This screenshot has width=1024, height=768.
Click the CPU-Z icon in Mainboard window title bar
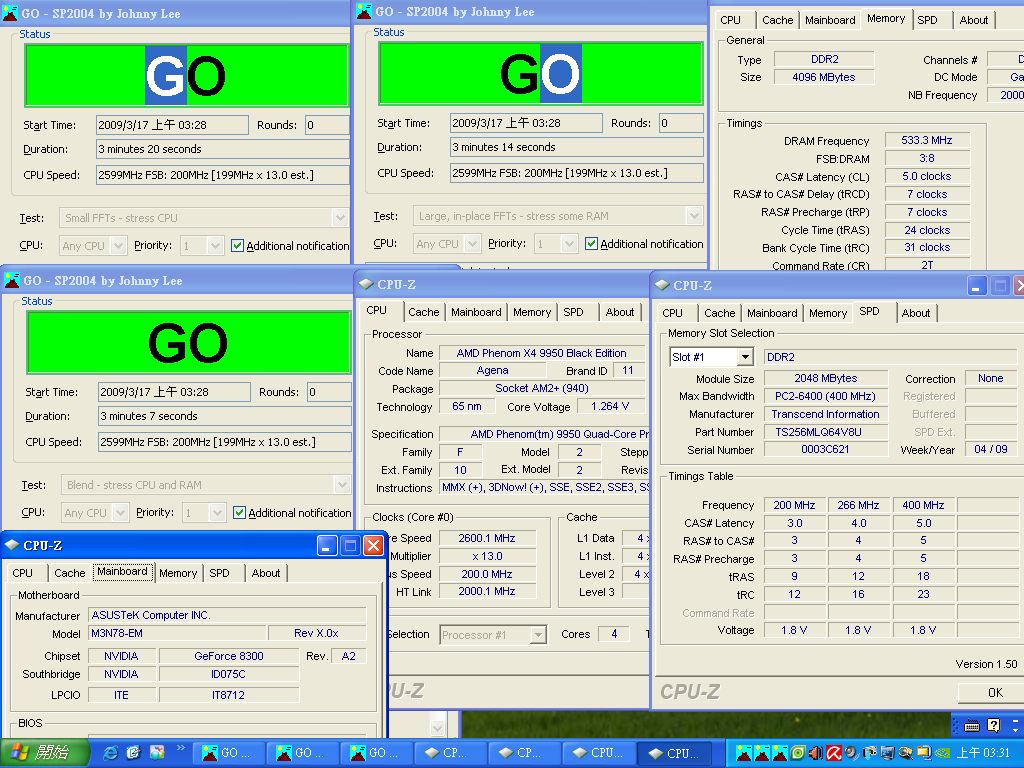(x=12, y=545)
